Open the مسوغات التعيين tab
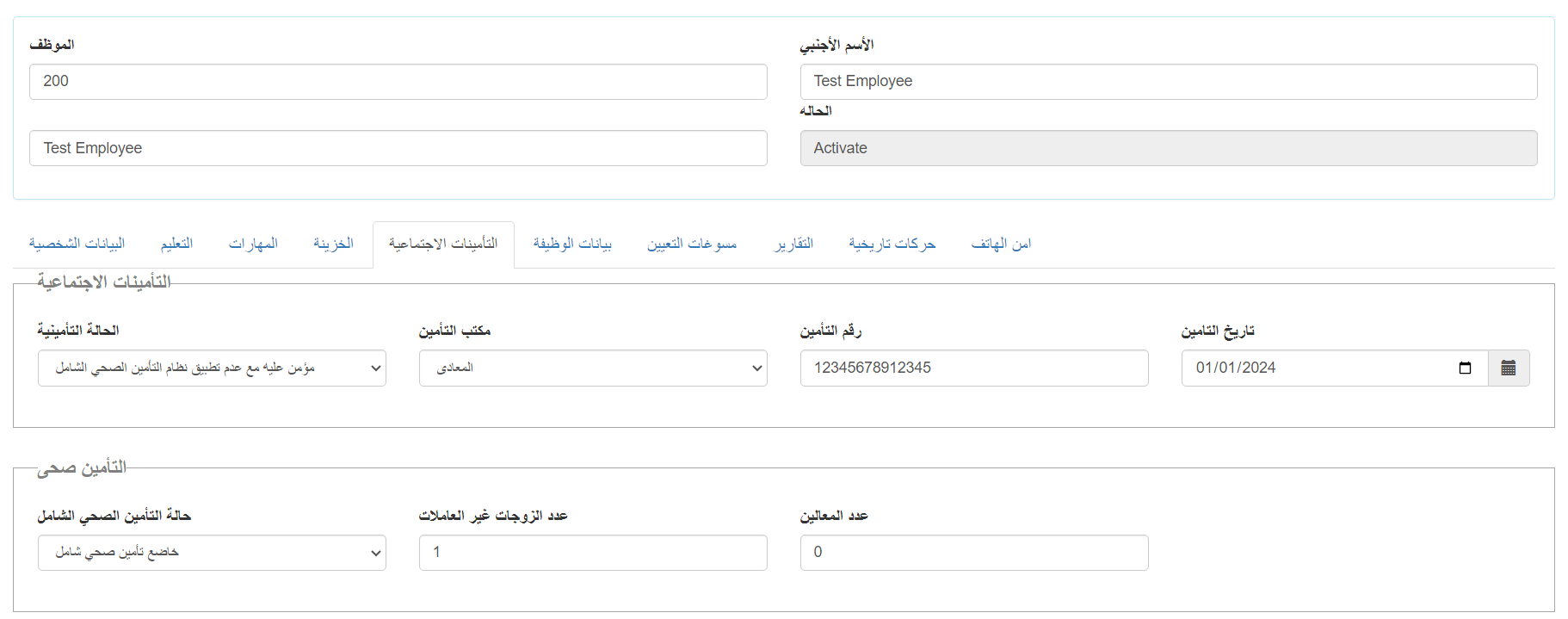Viewport: 1568px width, 619px height. pos(692,245)
